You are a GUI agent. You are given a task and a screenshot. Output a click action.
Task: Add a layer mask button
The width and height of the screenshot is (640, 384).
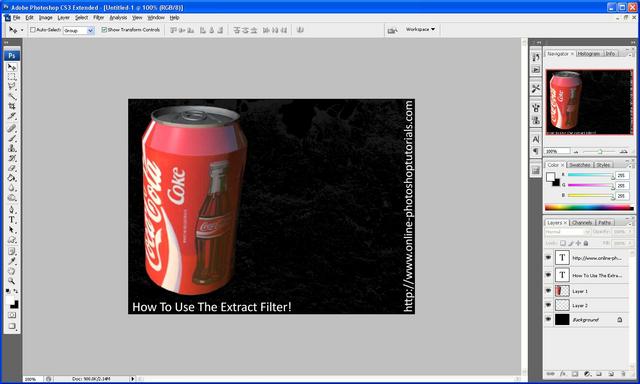pyautogui.click(x=575, y=373)
